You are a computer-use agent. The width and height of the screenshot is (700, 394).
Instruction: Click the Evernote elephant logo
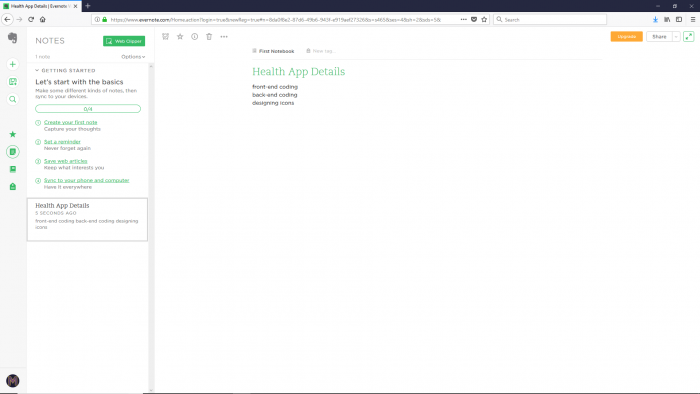(x=12, y=38)
